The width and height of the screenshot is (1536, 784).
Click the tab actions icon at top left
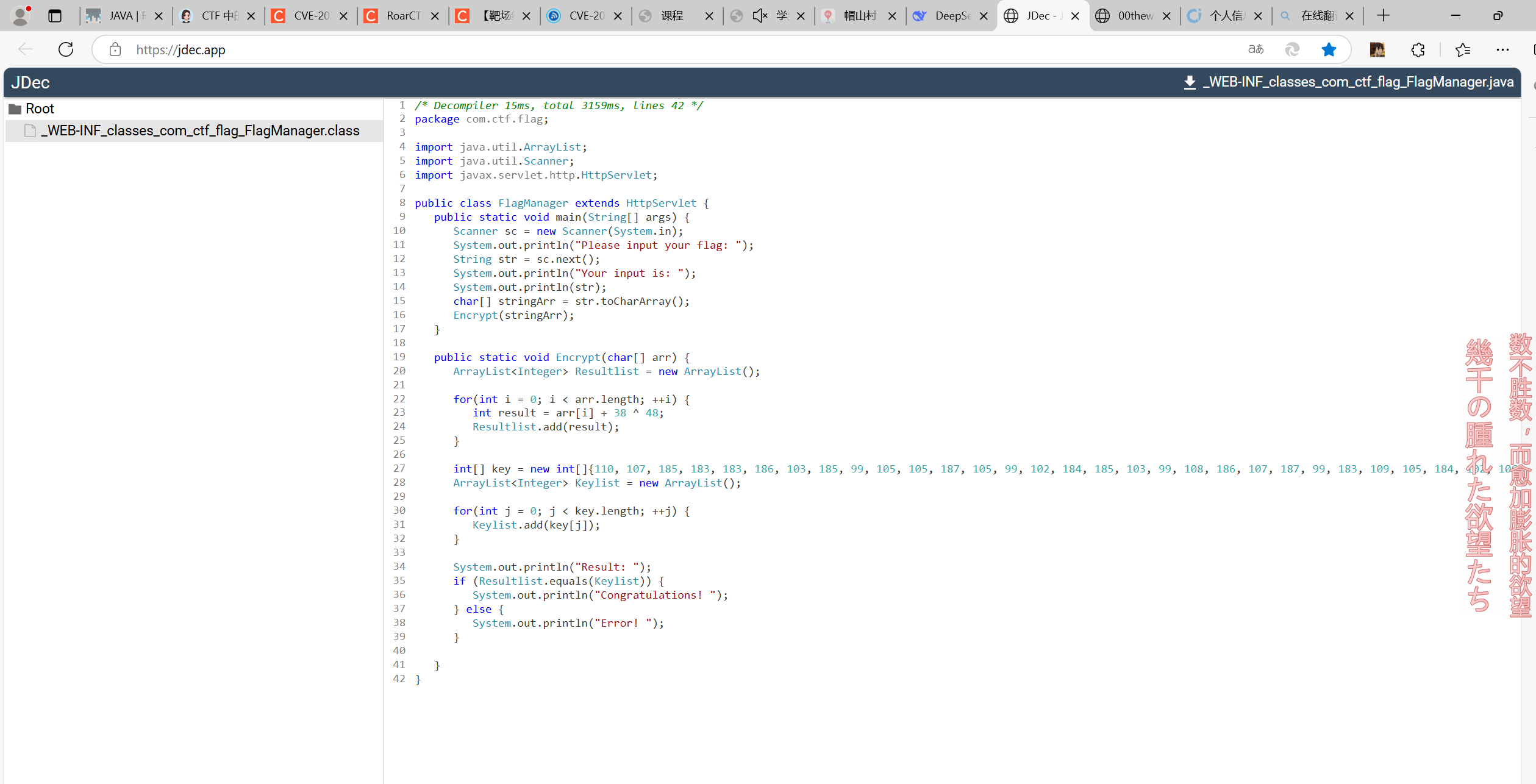55,16
